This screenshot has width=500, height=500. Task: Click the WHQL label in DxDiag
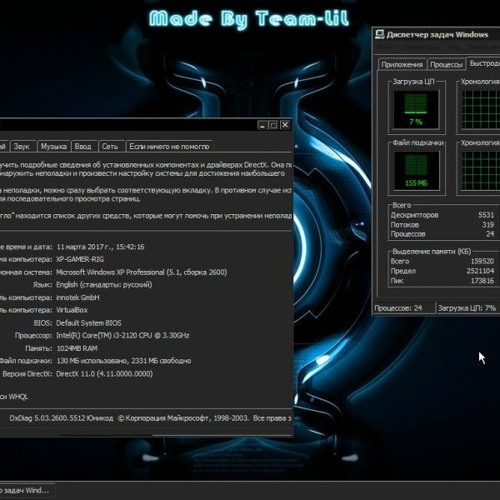14,397
